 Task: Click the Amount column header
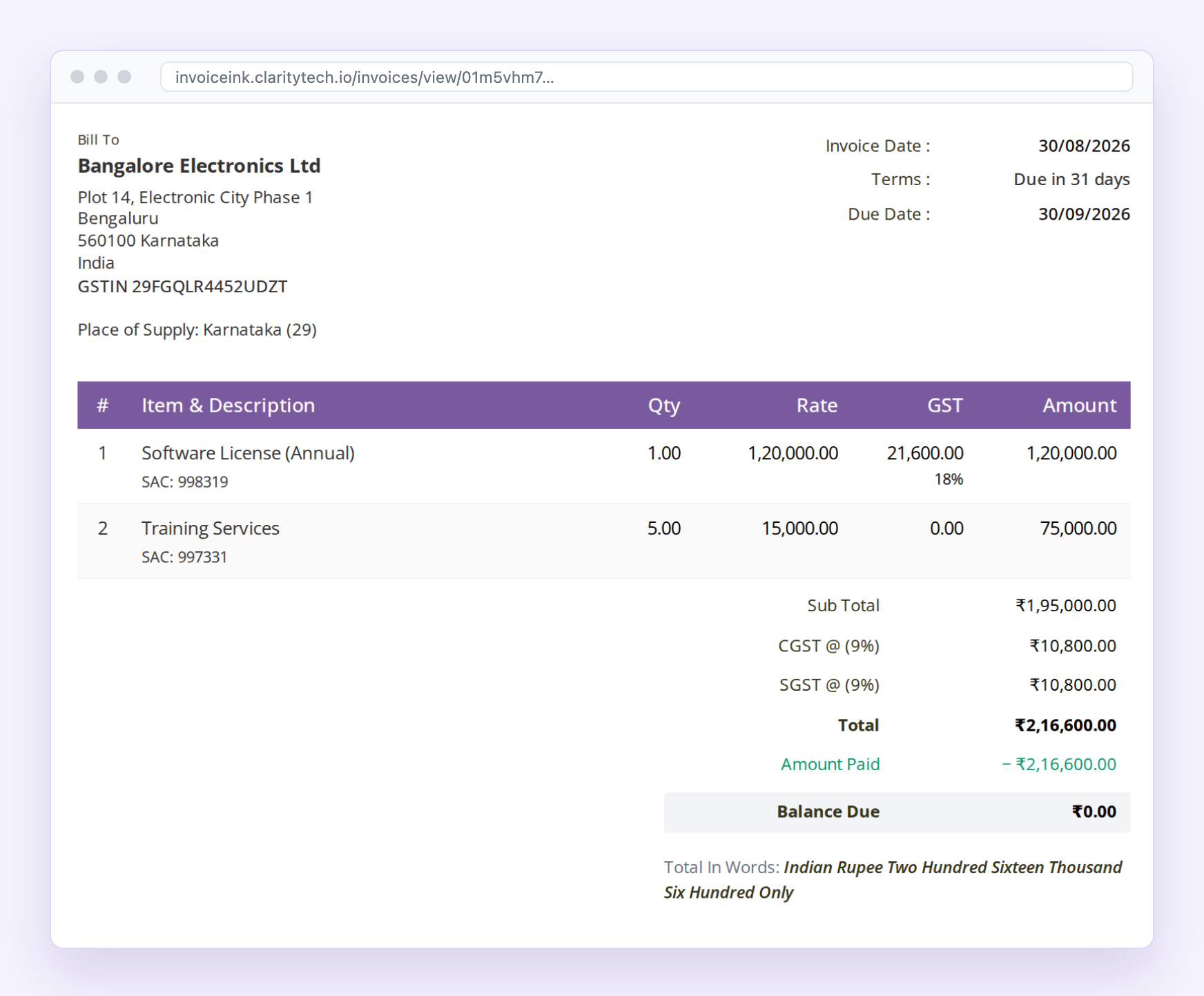(x=1079, y=405)
